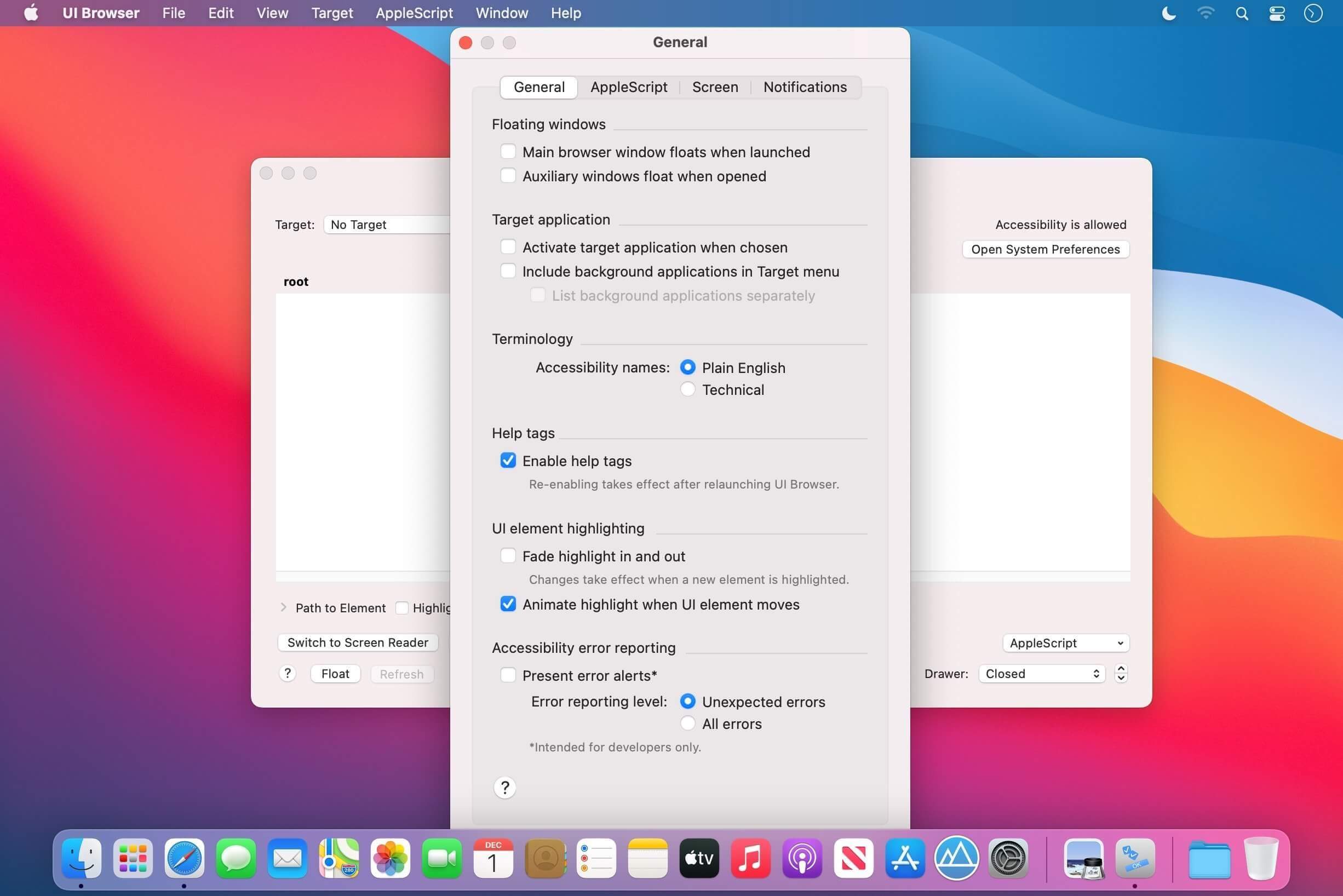This screenshot has width=1343, height=896.
Task: Open the View menu
Action: 272,13
